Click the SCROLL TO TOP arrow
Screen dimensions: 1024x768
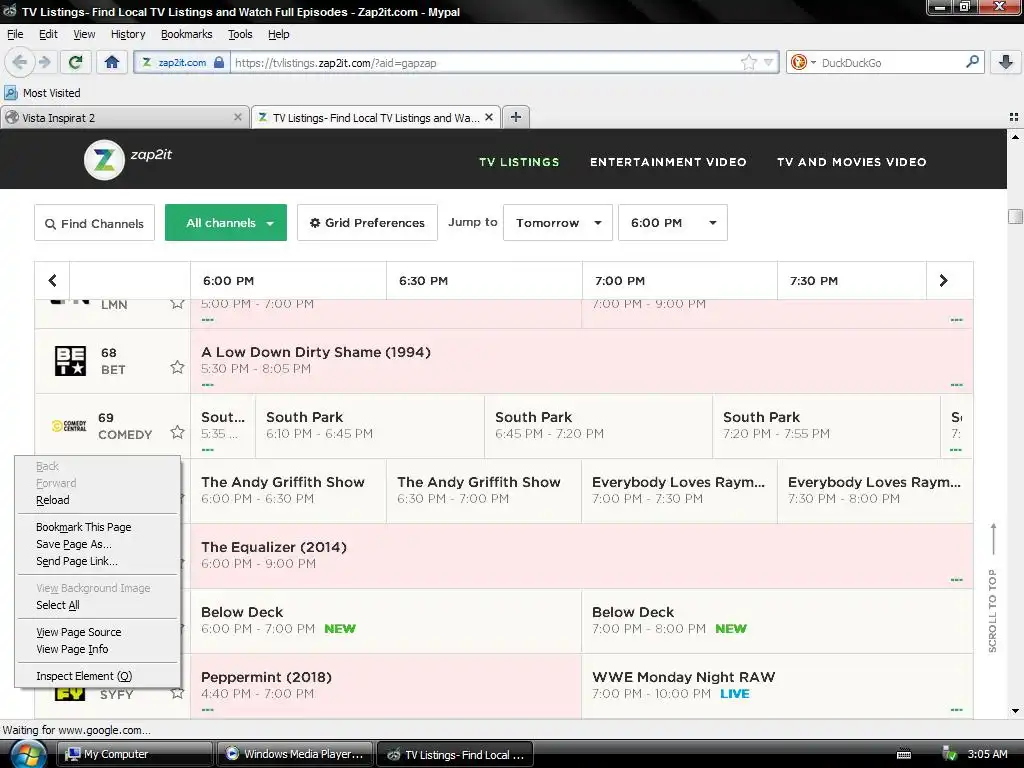tap(993, 539)
